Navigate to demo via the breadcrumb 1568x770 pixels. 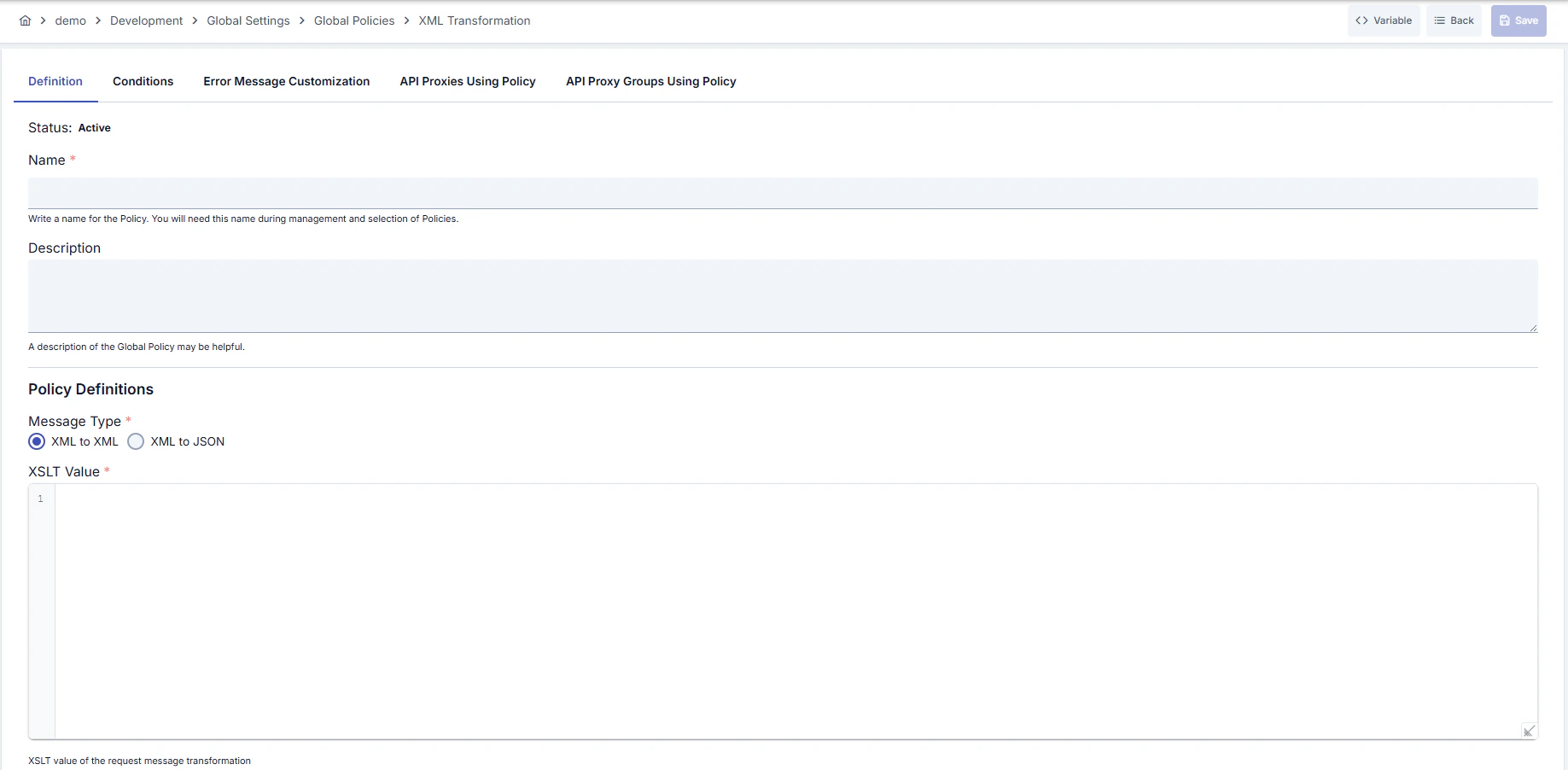click(x=71, y=20)
